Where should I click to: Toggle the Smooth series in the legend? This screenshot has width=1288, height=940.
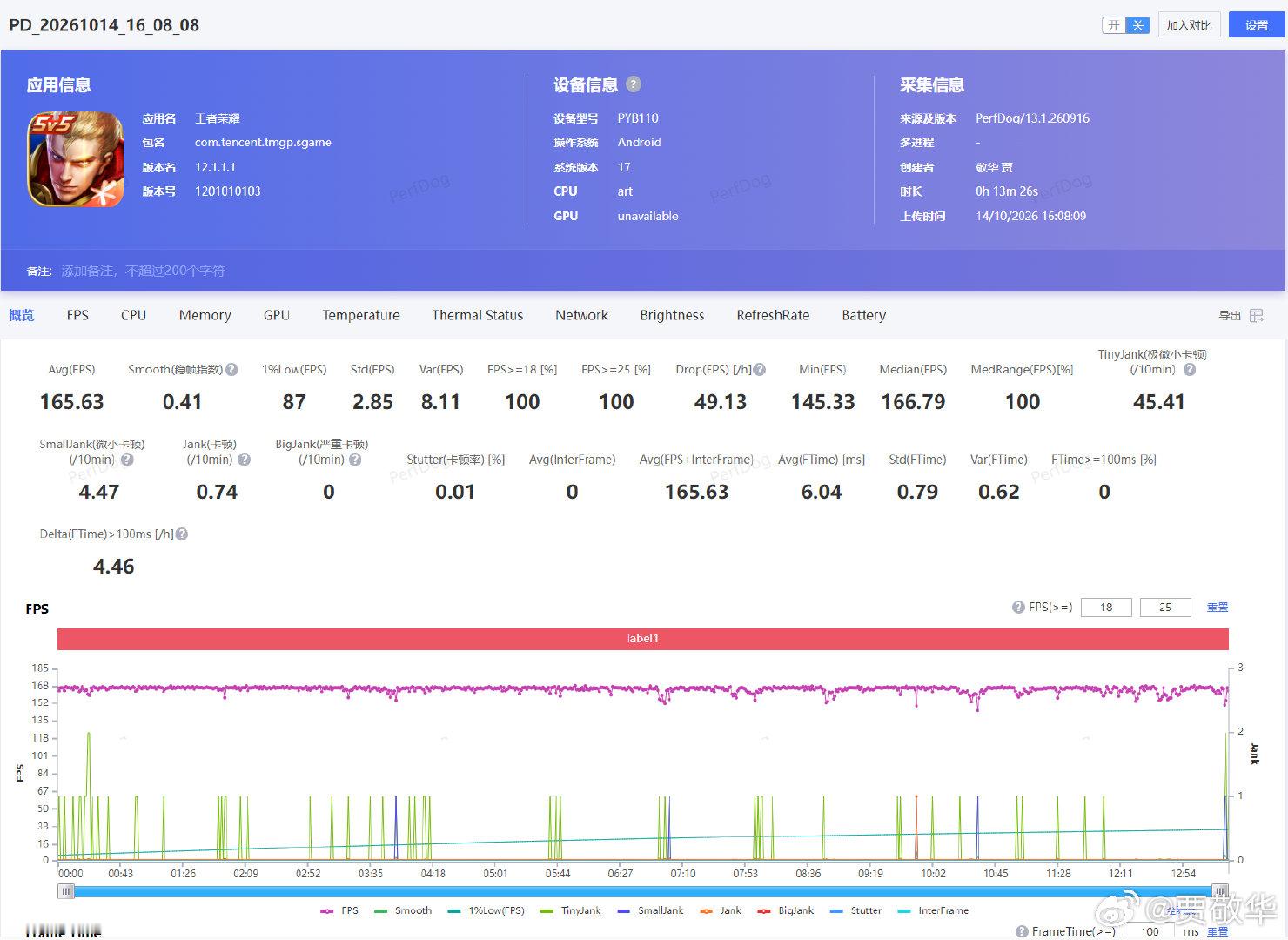pyautogui.click(x=403, y=910)
